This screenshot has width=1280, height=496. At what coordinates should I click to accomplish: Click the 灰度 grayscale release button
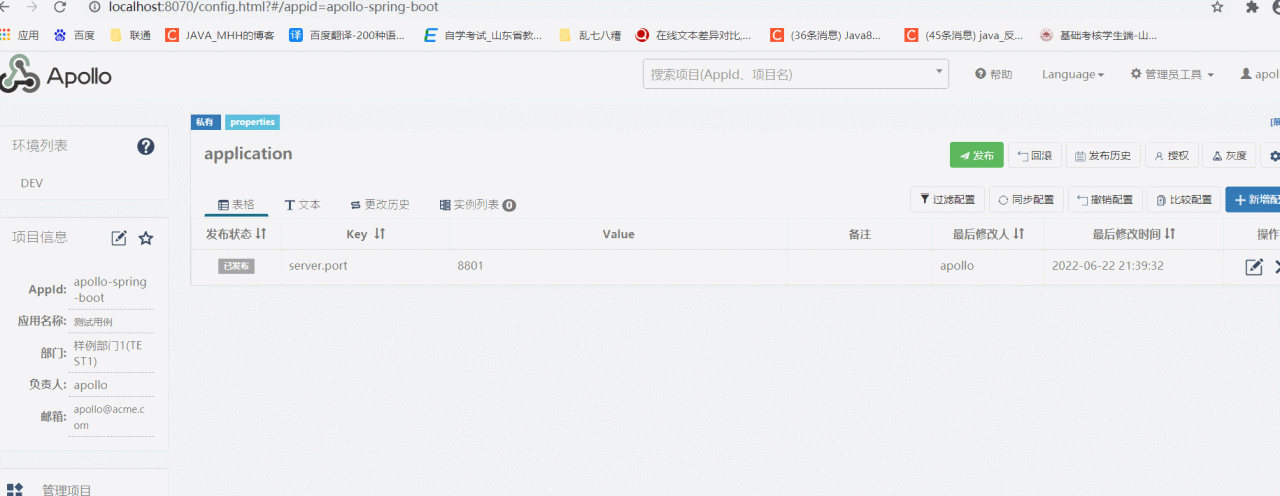pos(1229,155)
